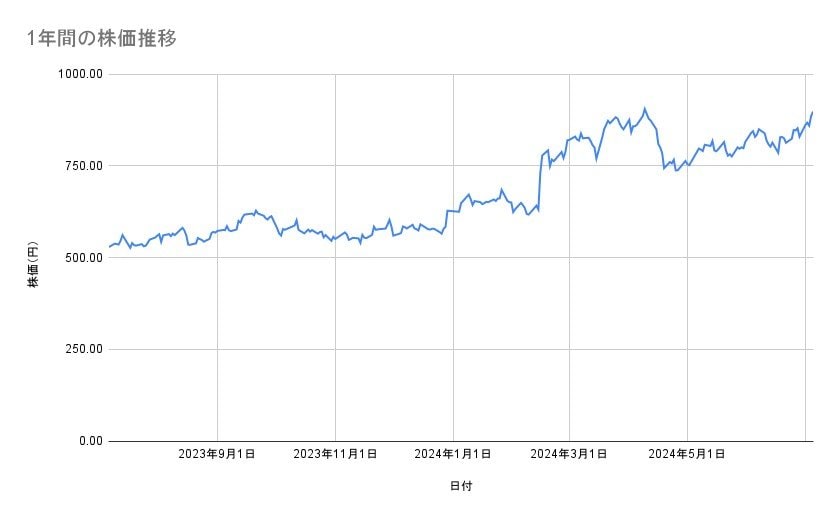Select the 750.00 y-axis label
Image resolution: width=839 pixels, height=519 pixels.
pyautogui.click(x=84, y=166)
